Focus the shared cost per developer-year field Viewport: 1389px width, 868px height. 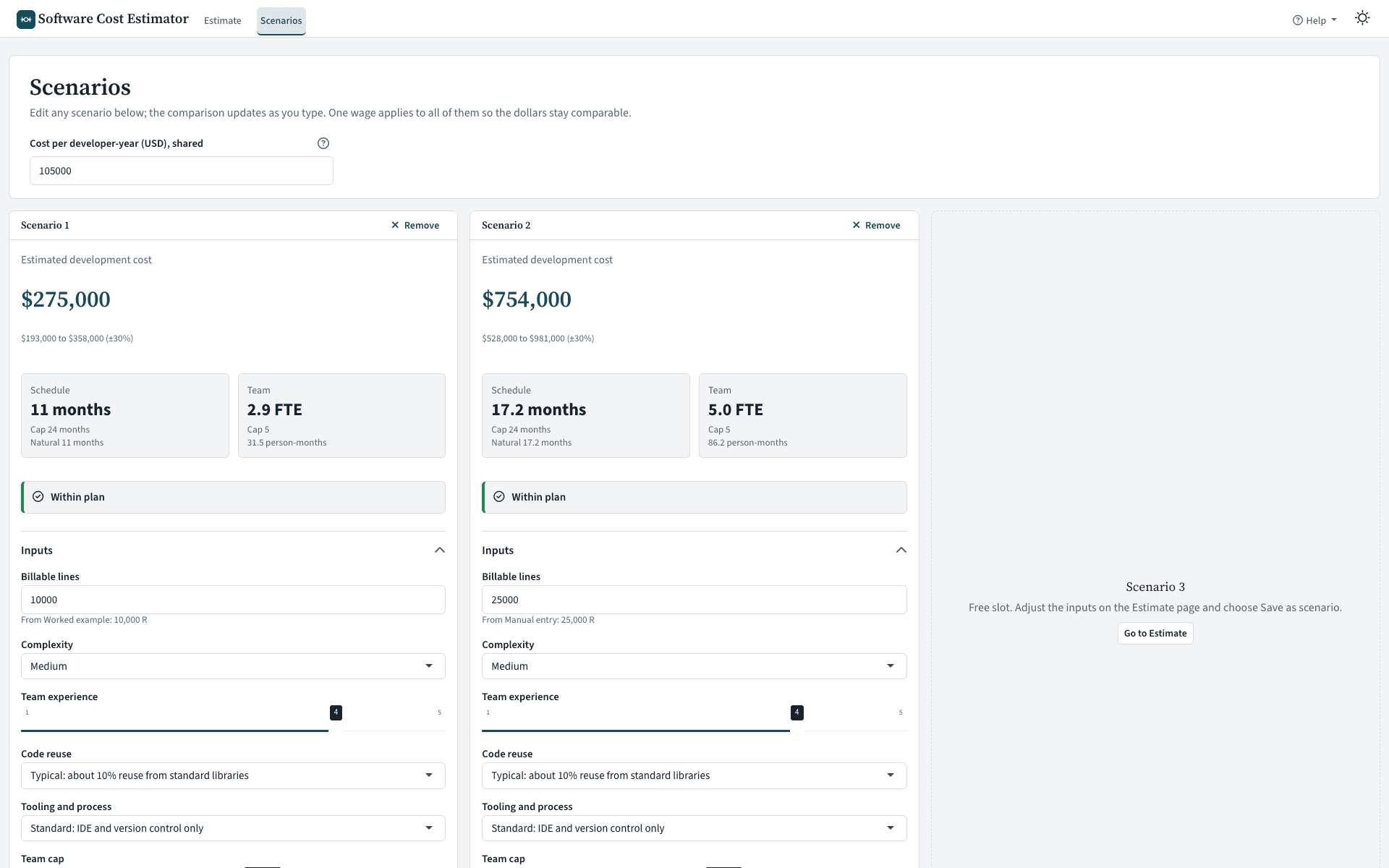182,171
